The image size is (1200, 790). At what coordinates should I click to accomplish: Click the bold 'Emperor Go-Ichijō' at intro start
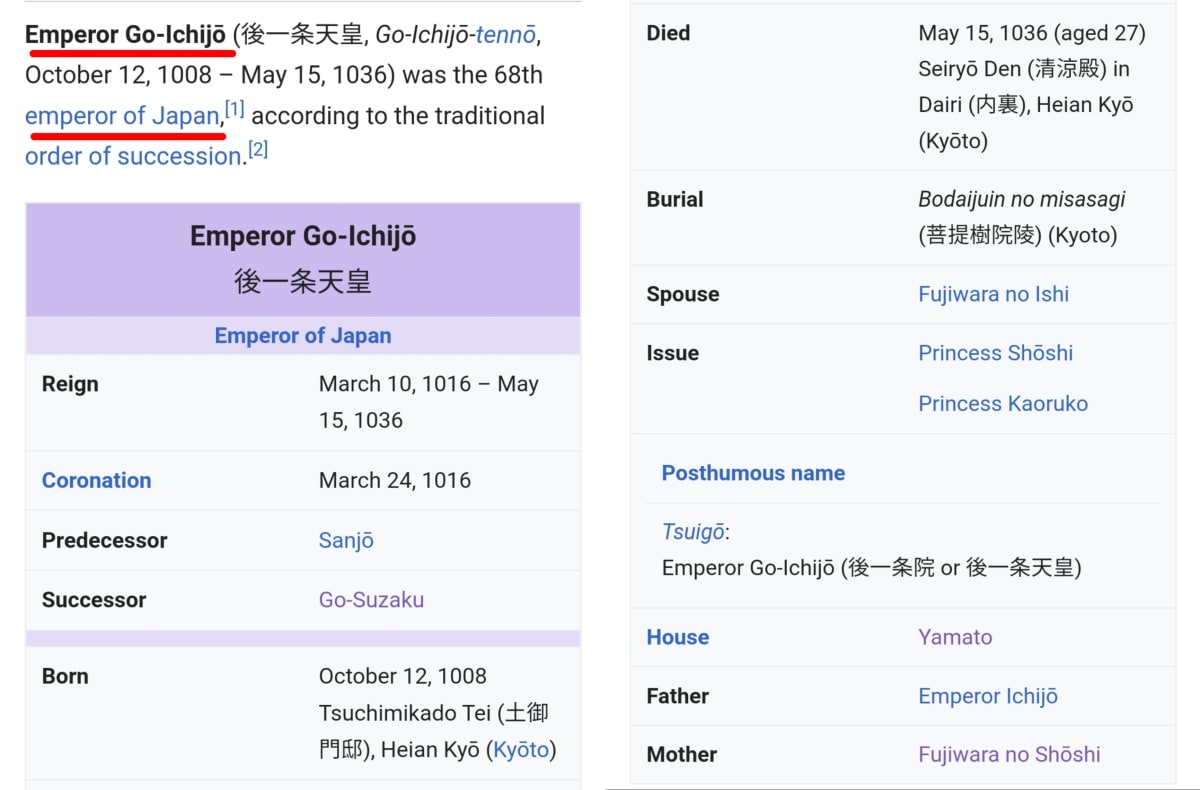pyautogui.click(x=125, y=36)
